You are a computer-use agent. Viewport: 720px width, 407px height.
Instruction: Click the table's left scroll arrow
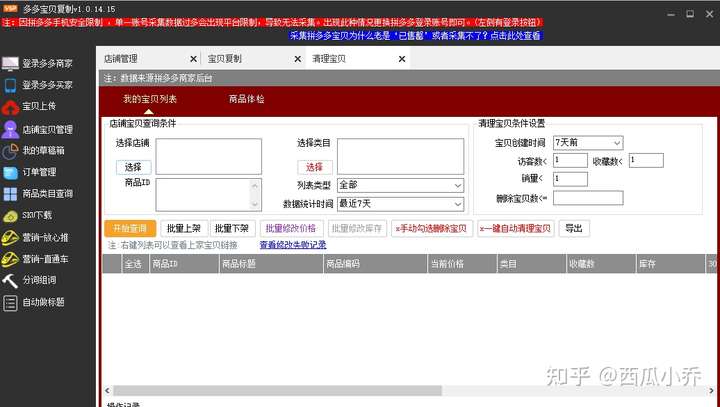coord(107,390)
